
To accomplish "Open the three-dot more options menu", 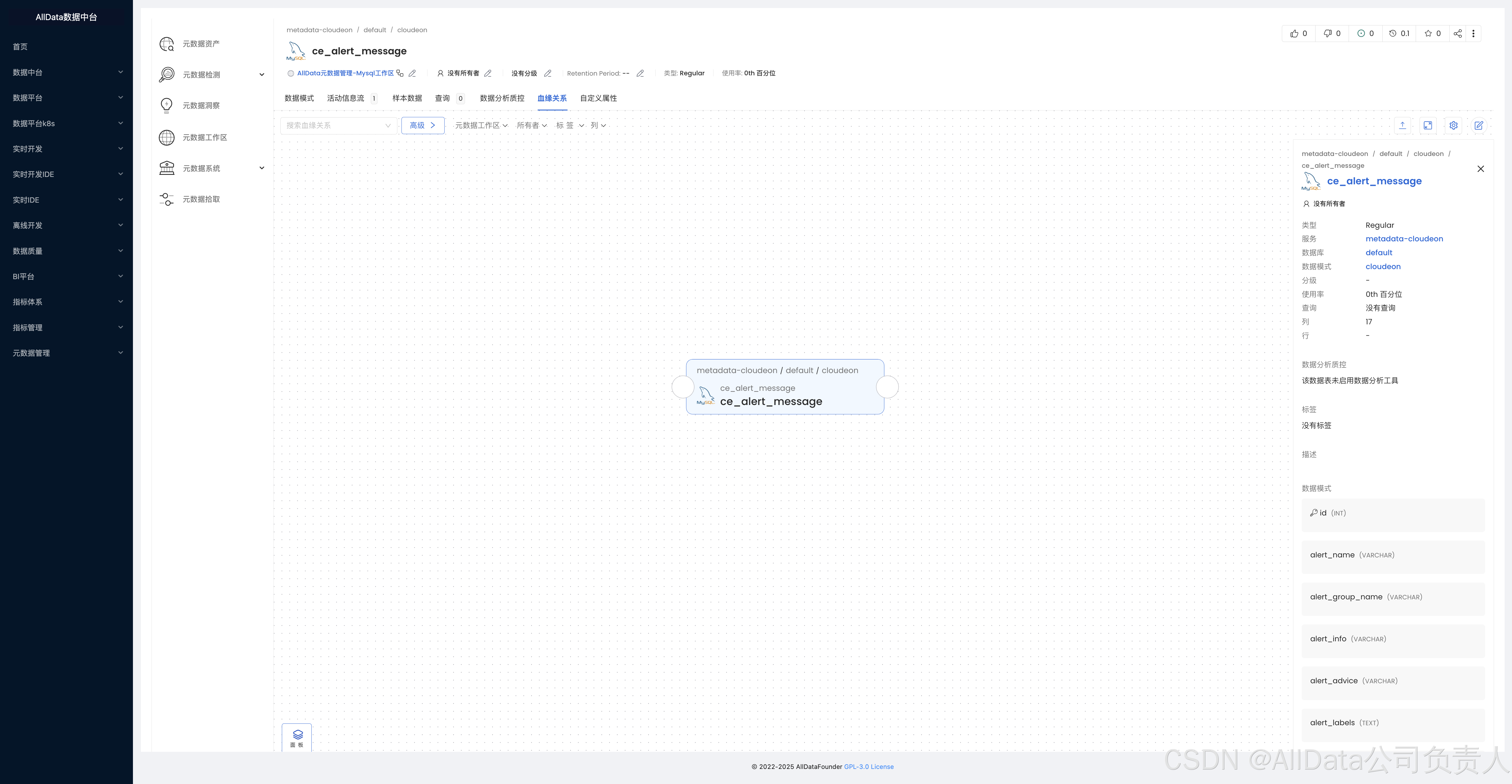I will 1473,33.
